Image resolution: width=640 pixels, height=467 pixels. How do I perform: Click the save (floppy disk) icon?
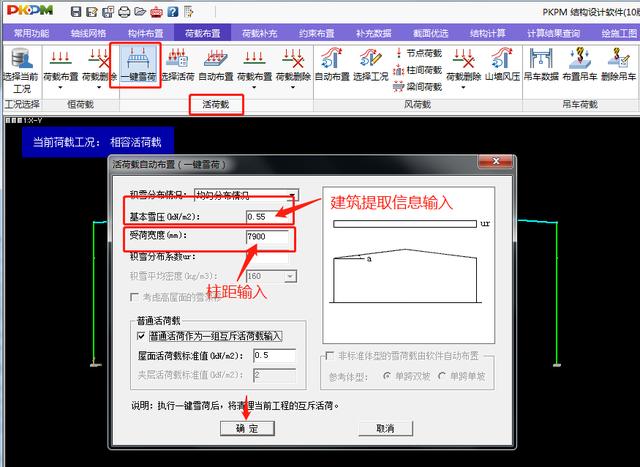coord(76,12)
